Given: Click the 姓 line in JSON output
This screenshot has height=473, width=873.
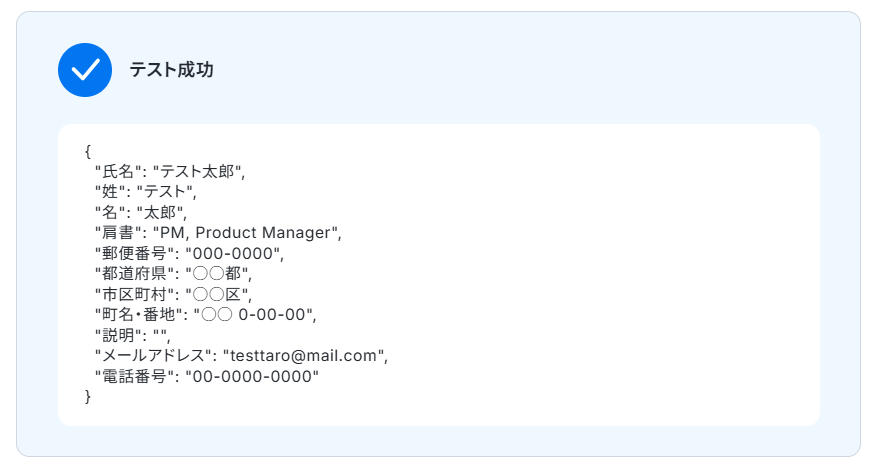Looking at the screenshot, I should [x=145, y=192].
